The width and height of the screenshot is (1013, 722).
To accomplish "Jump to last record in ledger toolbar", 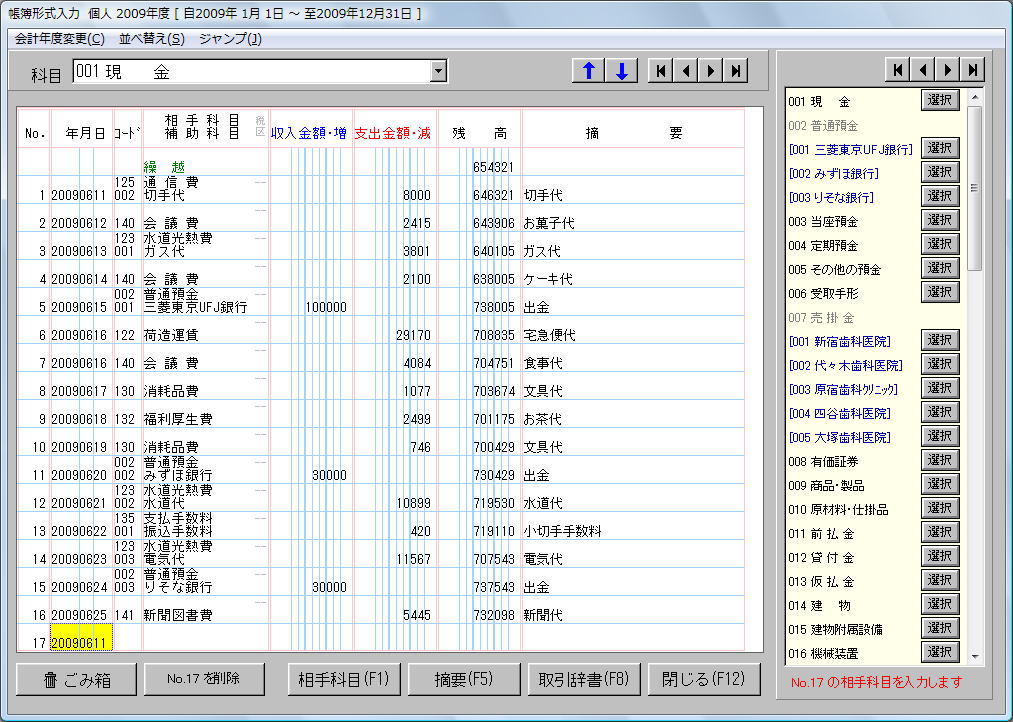I will click(x=736, y=71).
